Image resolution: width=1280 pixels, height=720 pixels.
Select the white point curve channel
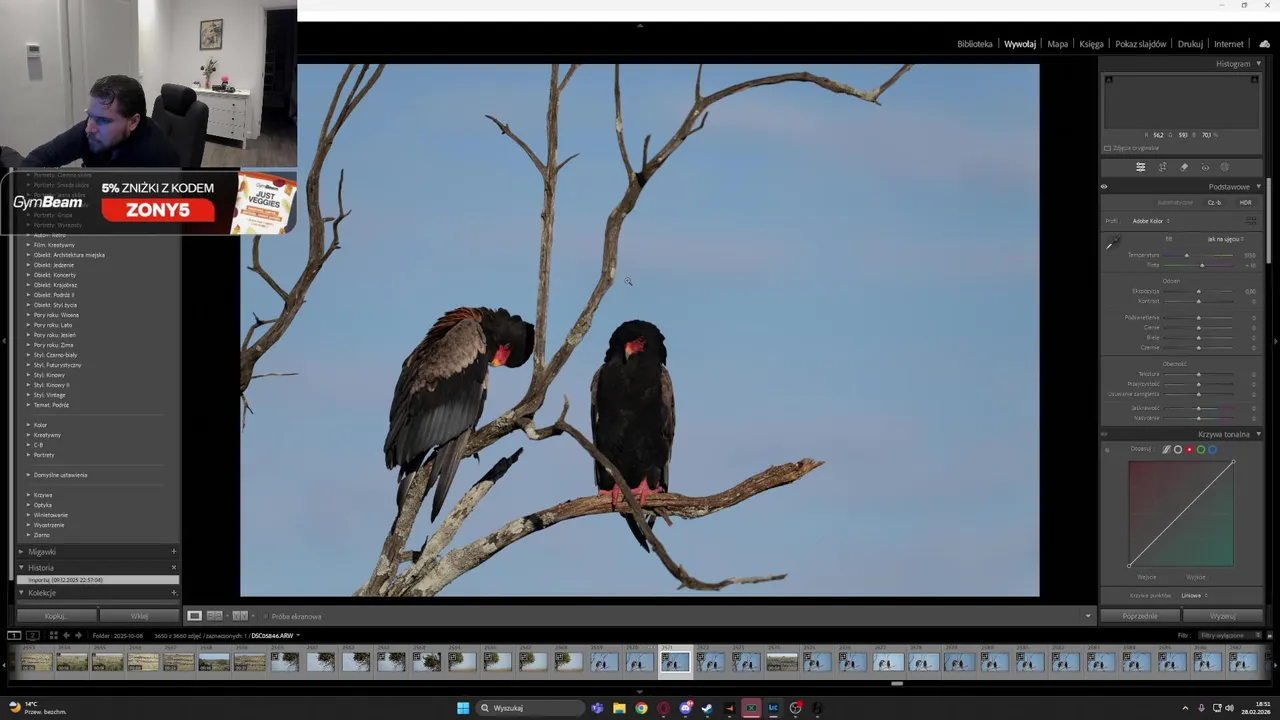click(1178, 450)
